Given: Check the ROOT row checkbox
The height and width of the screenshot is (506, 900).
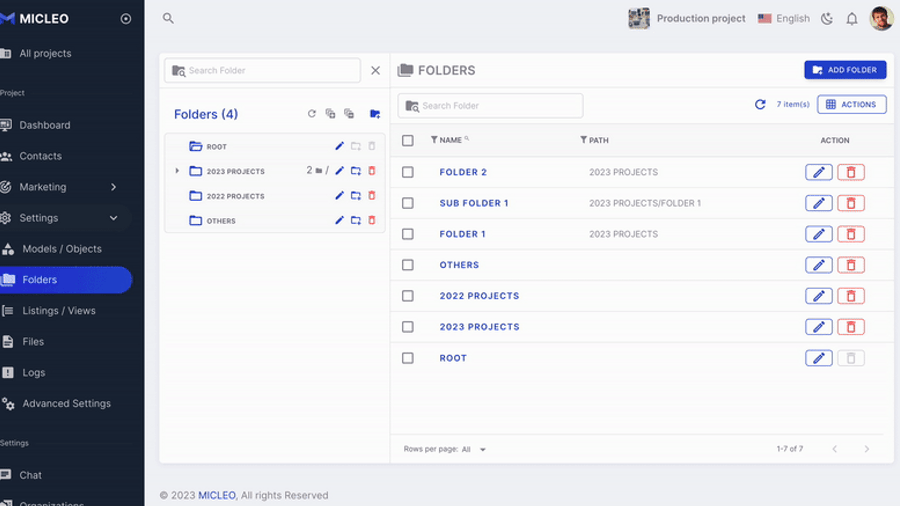Looking at the screenshot, I should click(x=408, y=358).
